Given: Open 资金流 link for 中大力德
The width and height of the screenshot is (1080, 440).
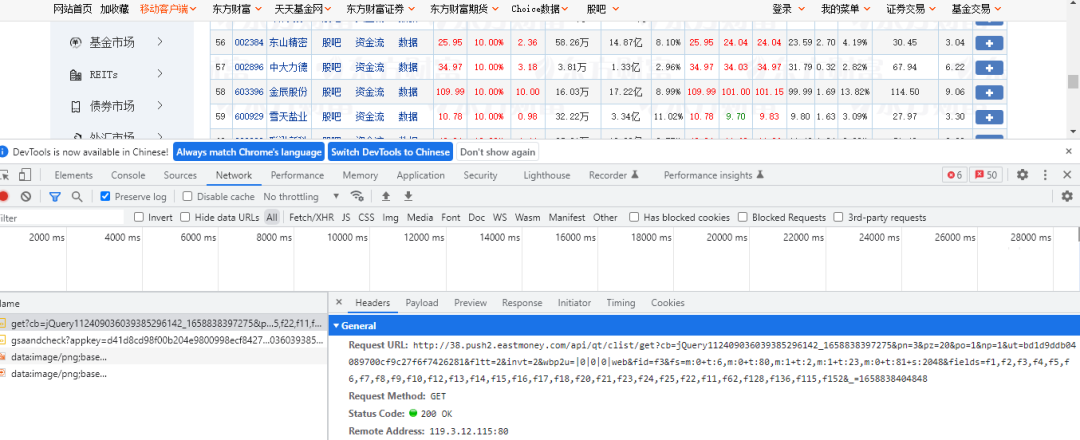Looking at the screenshot, I should pos(370,67).
